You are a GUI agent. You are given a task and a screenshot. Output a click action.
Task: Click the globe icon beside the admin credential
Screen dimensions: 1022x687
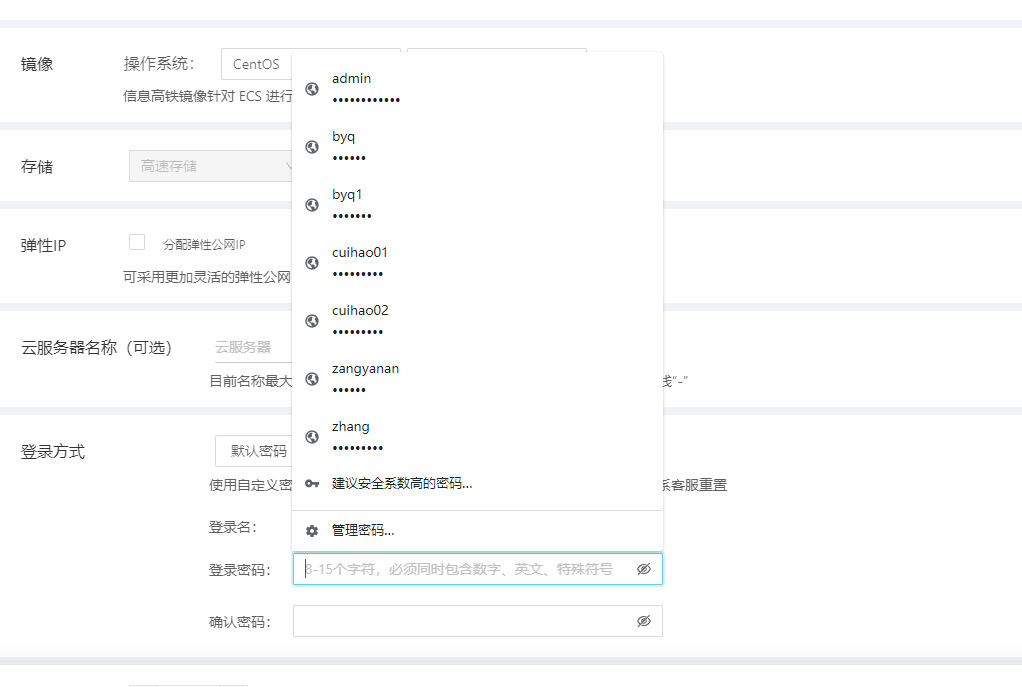[311, 89]
